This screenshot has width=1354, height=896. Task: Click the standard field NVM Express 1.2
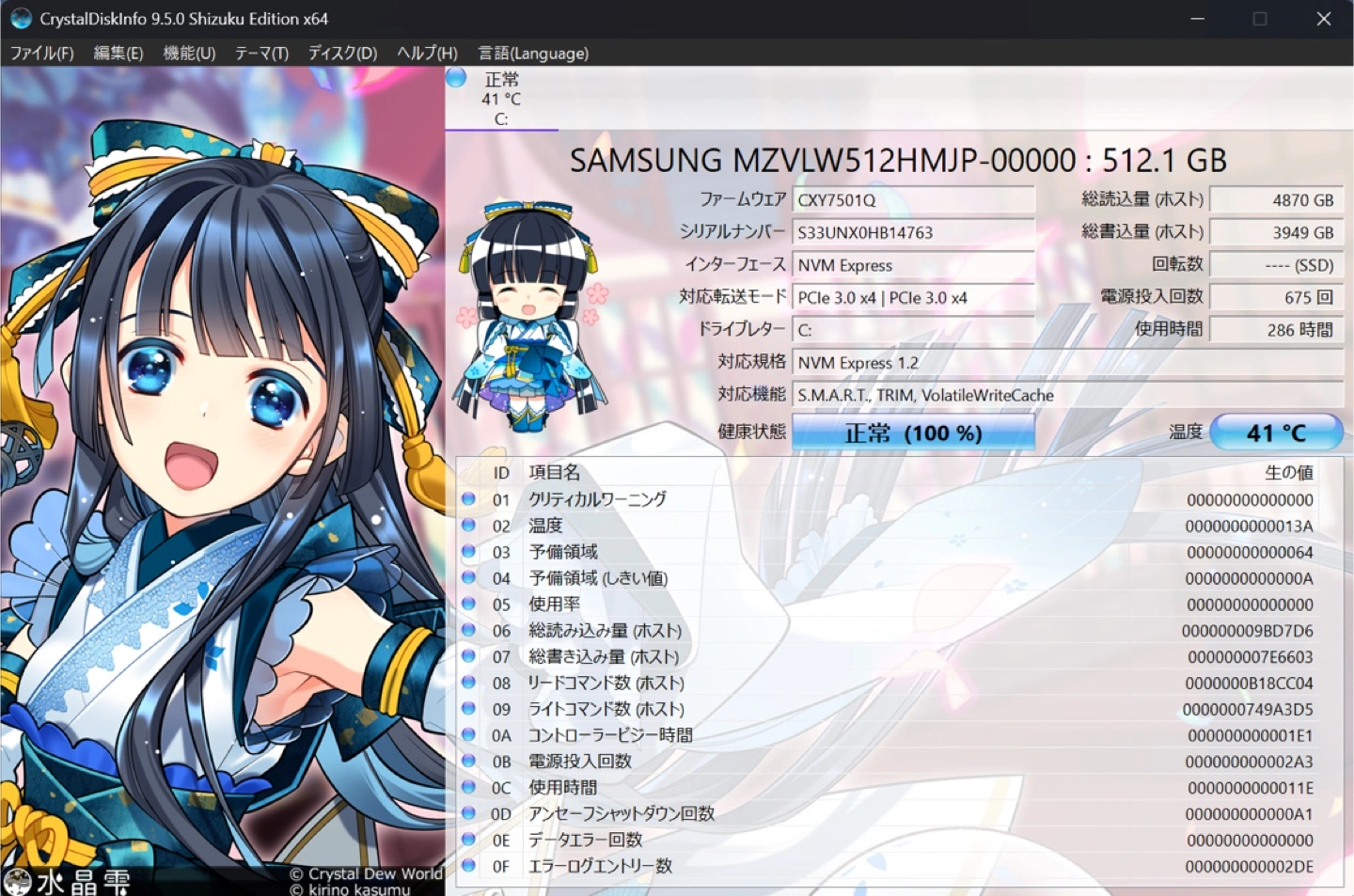tap(1068, 362)
